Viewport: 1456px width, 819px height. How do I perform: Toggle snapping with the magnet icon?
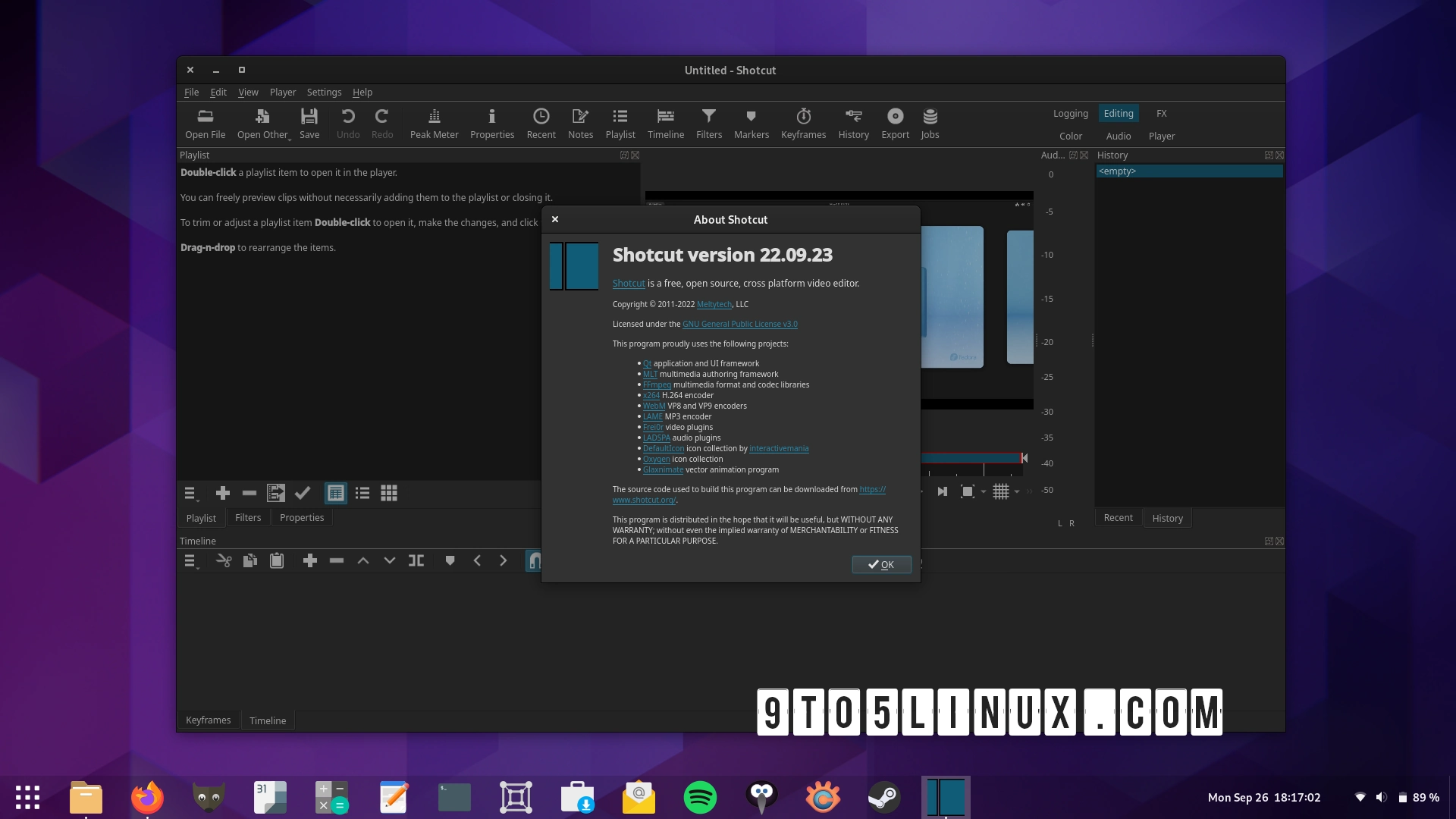click(535, 560)
